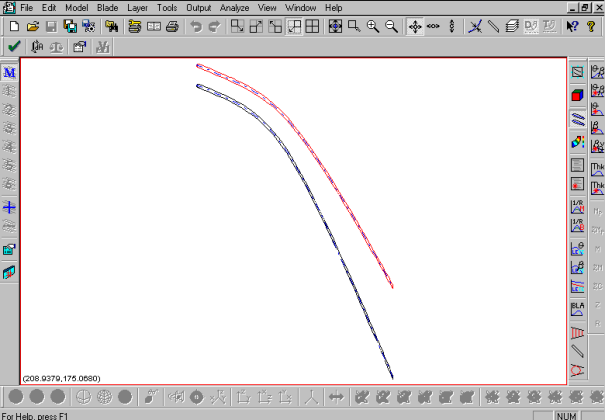The image size is (605, 420).
Task: Click the fit view to window icon
Action: point(335,26)
